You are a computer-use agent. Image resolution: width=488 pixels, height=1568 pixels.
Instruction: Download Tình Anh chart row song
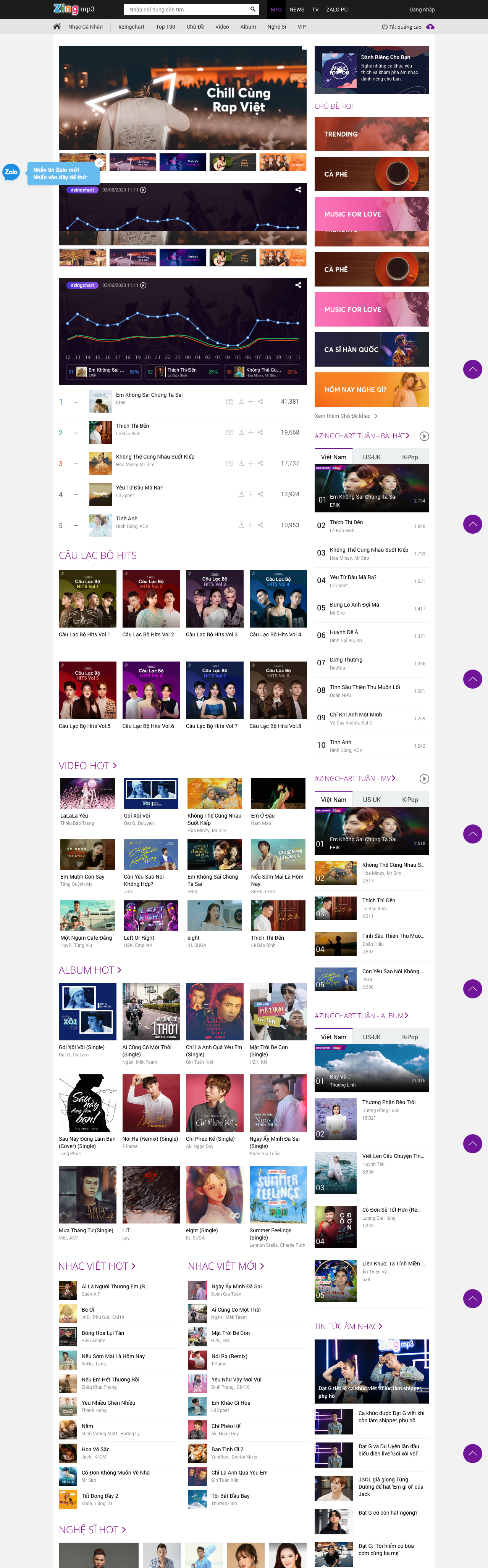point(241,525)
